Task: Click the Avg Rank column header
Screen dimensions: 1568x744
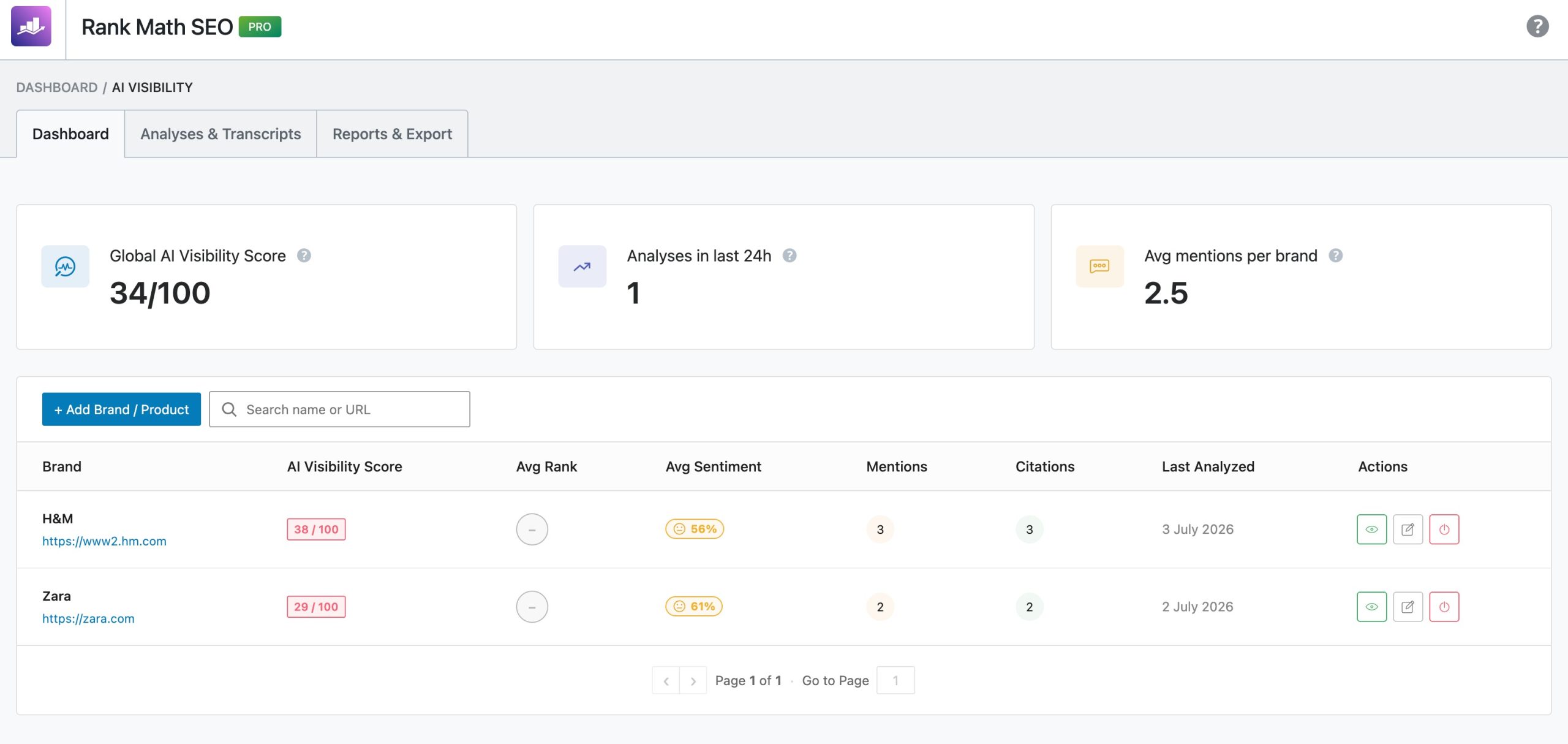Action: click(x=546, y=466)
